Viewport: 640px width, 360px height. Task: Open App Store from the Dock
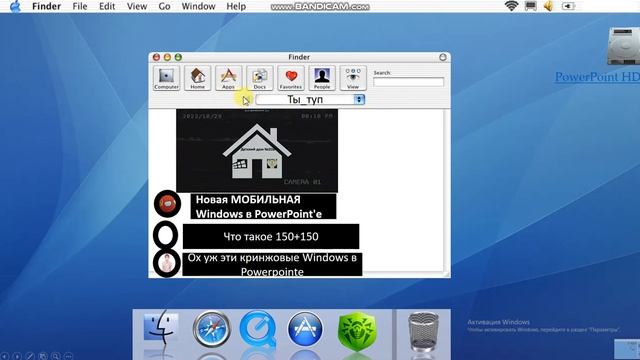[305, 329]
